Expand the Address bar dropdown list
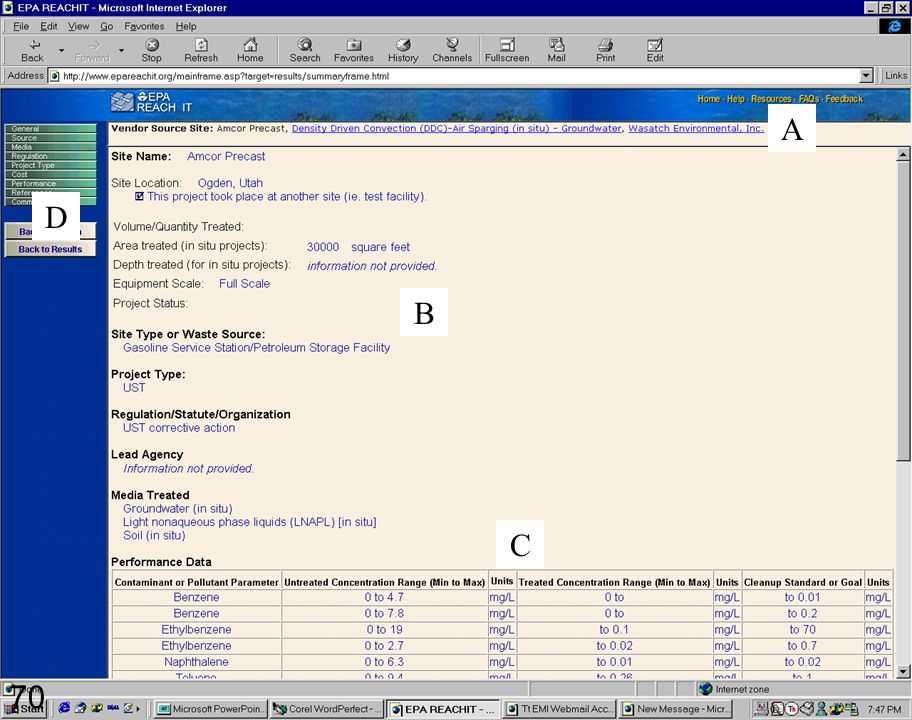 tap(867, 76)
